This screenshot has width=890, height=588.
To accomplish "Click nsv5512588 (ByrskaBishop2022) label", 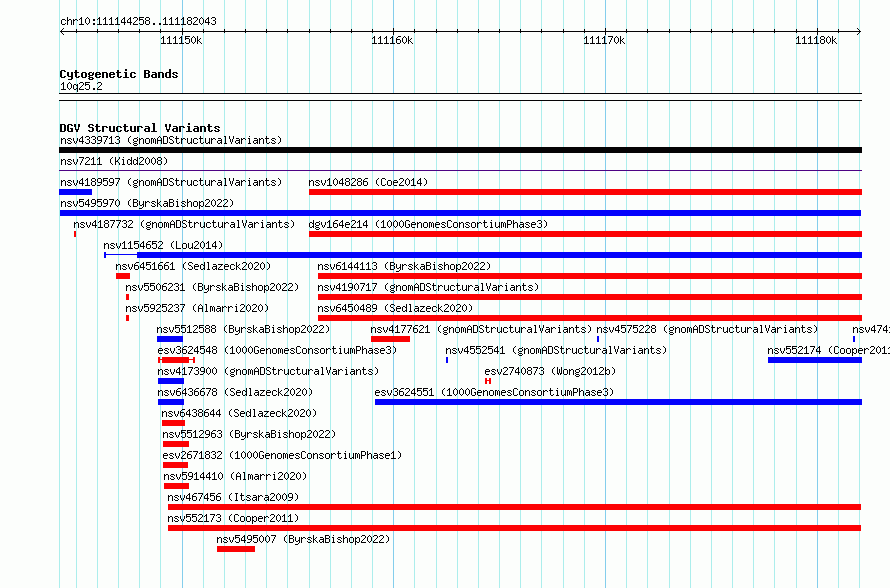I will coord(243,329).
